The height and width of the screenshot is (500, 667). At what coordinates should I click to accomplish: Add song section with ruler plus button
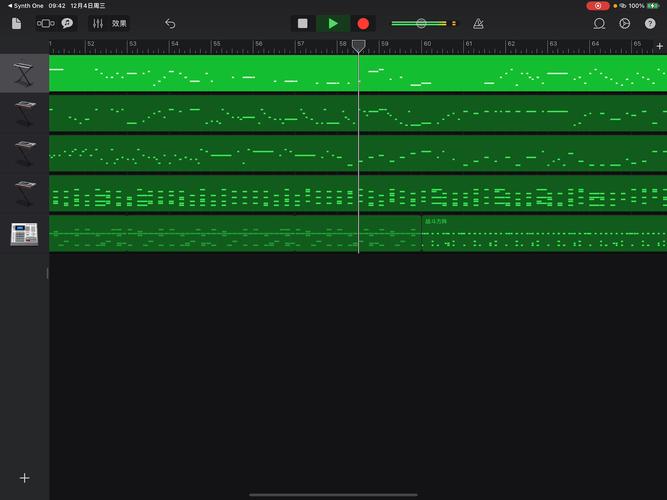659,46
